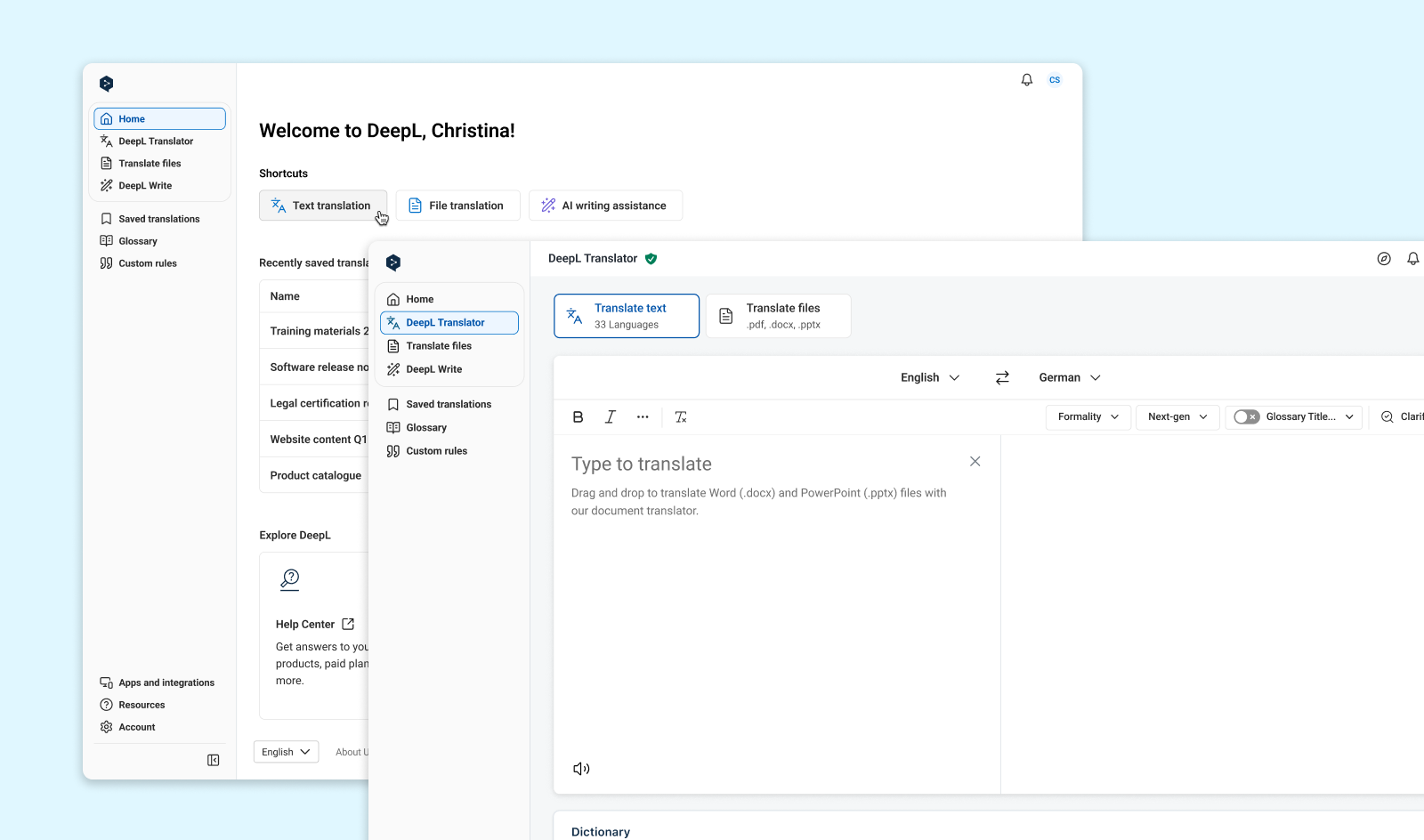The image size is (1424, 840).
Task: Swap English and German languages
Action: [x=1002, y=378]
